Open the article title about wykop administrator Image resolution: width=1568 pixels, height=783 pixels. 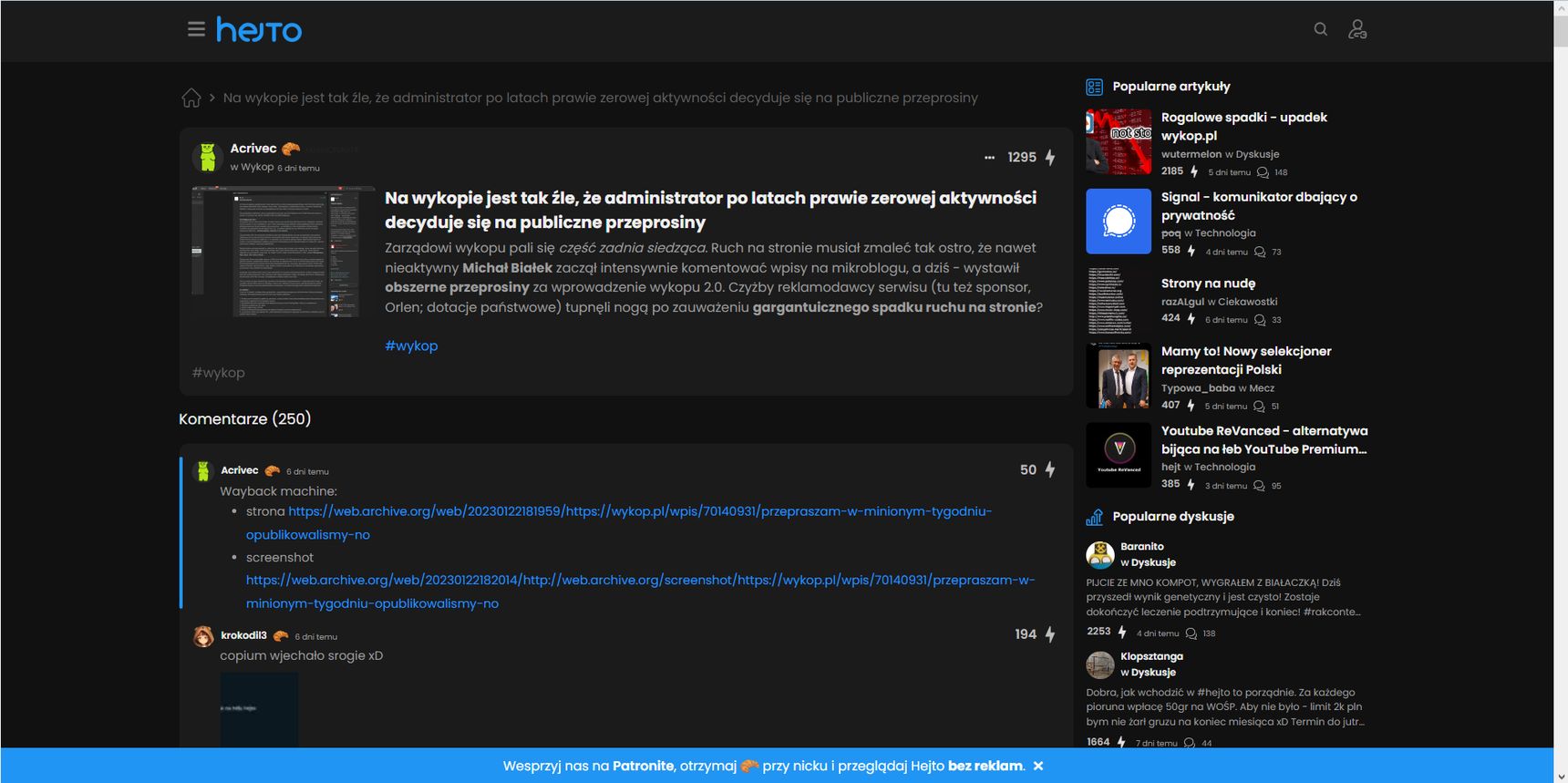pyautogui.click(x=710, y=210)
